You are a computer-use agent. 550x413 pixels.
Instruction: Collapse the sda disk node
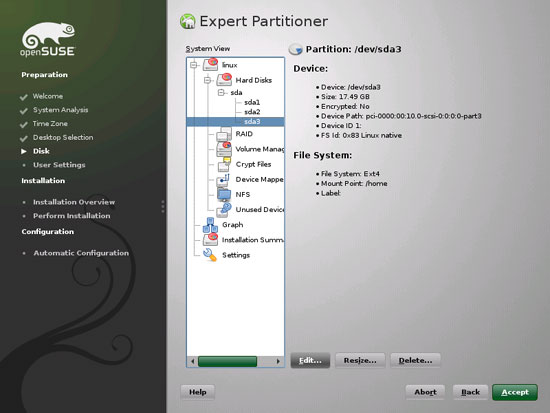point(221,93)
